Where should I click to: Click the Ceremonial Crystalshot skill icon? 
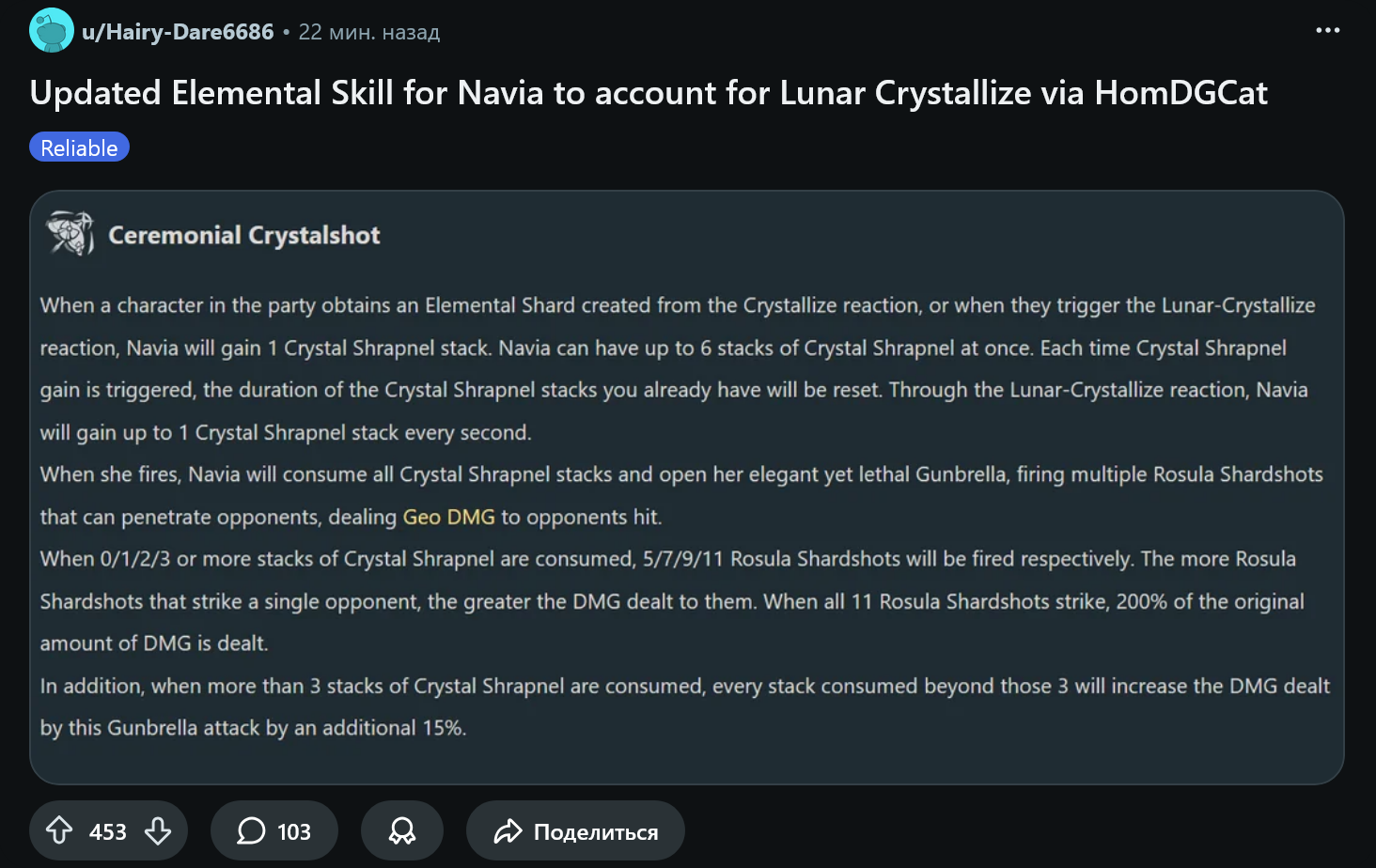coord(70,234)
